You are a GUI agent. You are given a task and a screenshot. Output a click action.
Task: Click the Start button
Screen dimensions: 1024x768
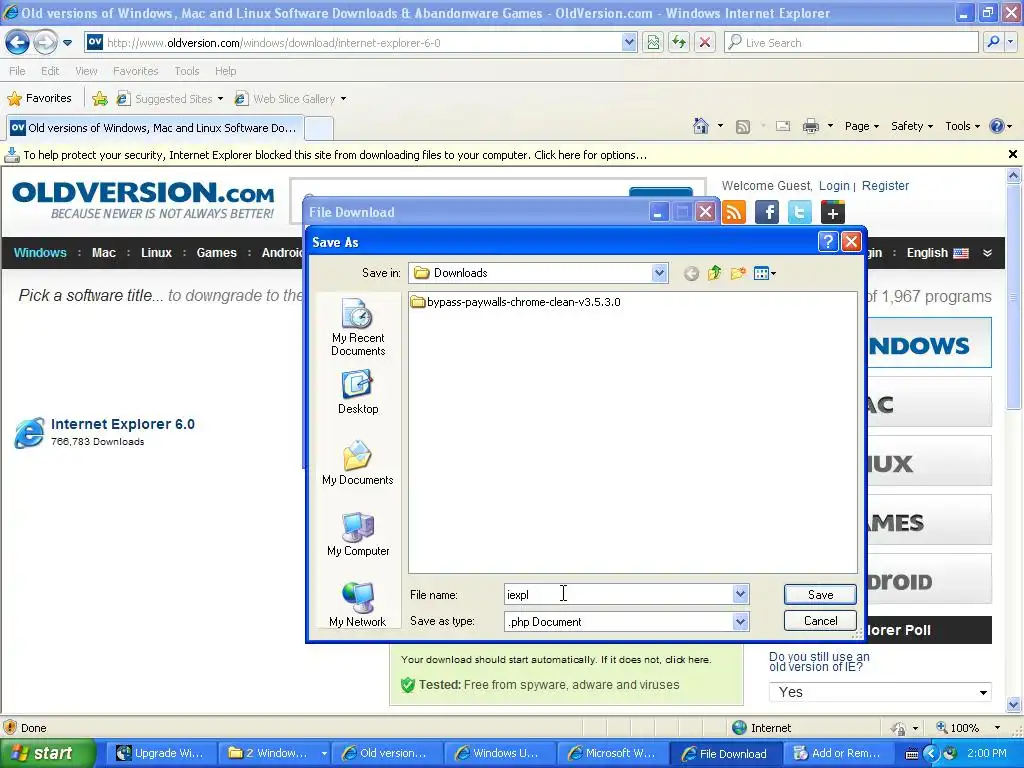[x=46, y=753]
